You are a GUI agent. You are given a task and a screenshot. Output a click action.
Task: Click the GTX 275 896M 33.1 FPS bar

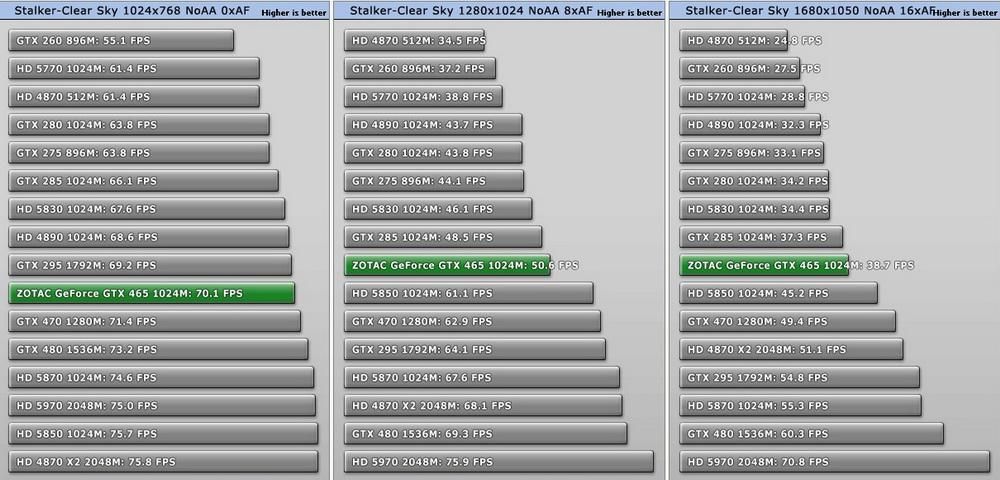coord(752,152)
